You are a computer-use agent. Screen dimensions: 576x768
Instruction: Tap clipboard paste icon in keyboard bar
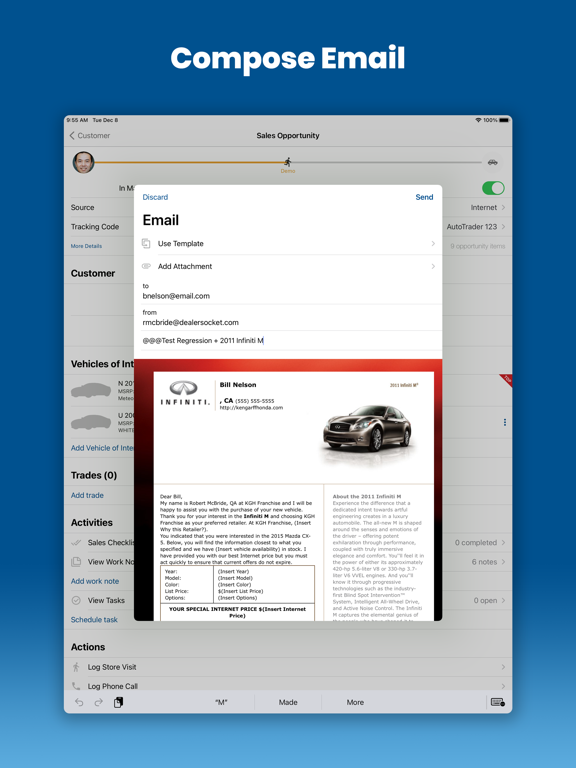(119, 702)
